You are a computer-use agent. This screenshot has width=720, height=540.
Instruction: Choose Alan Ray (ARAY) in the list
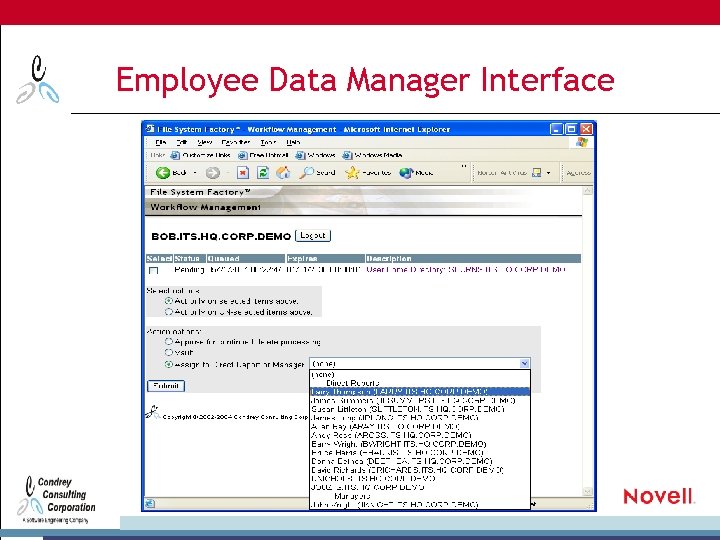420,427
